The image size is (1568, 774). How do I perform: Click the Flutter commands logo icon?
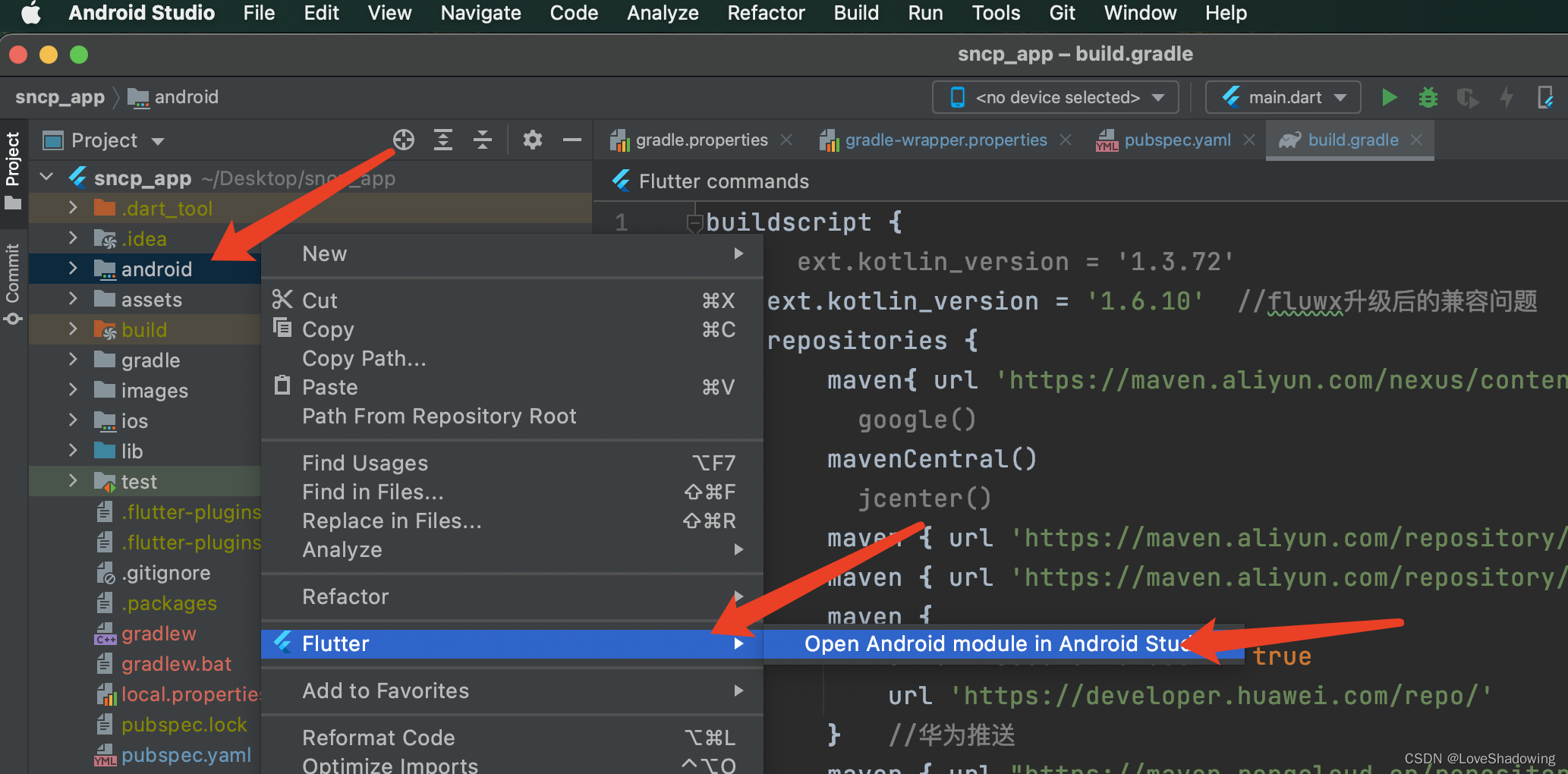(x=622, y=181)
